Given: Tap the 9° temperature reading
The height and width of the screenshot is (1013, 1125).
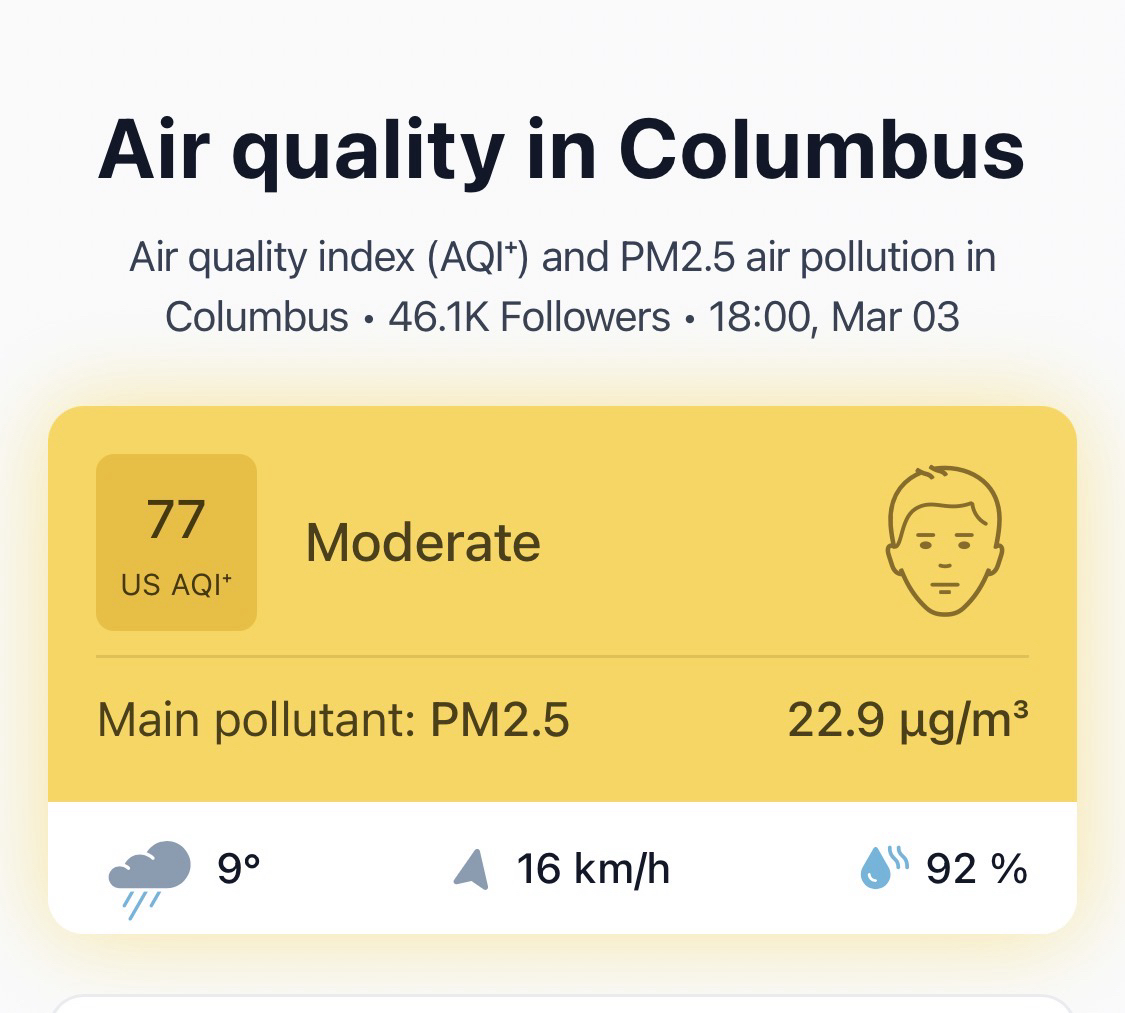Looking at the screenshot, I should (x=239, y=869).
